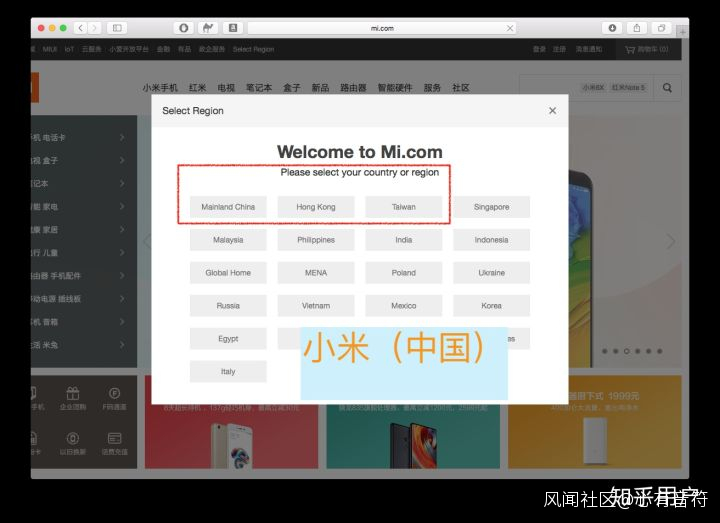Stop loading with address bar X

point(510,28)
